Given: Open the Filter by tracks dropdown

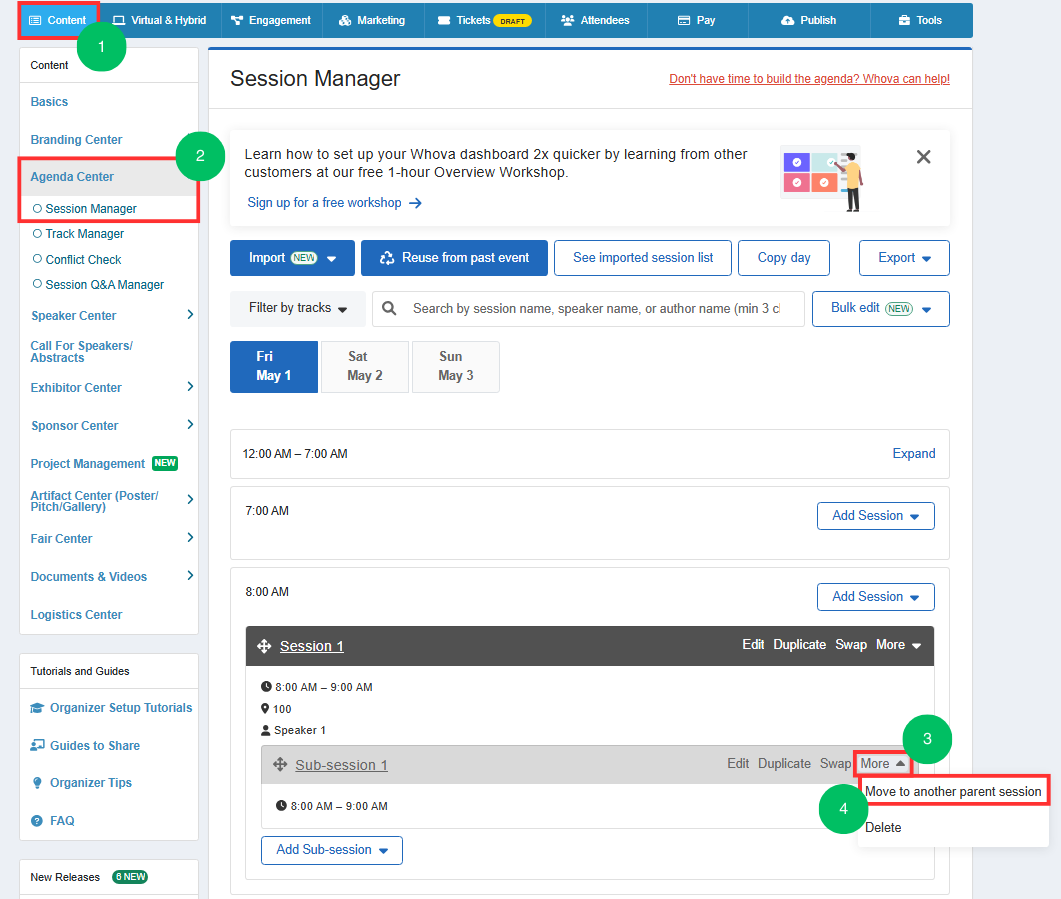Looking at the screenshot, I should click(x=298, y=308).
